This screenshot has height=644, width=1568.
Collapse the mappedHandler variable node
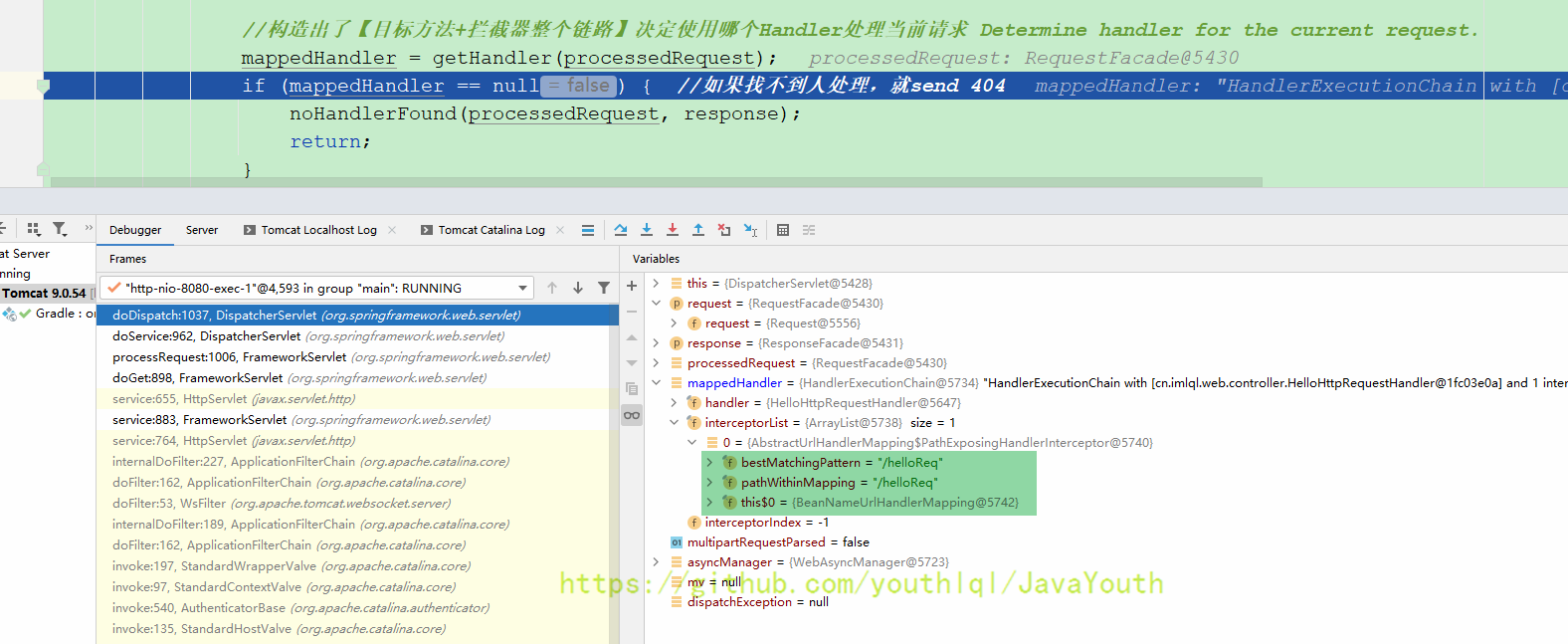[657, 383]
